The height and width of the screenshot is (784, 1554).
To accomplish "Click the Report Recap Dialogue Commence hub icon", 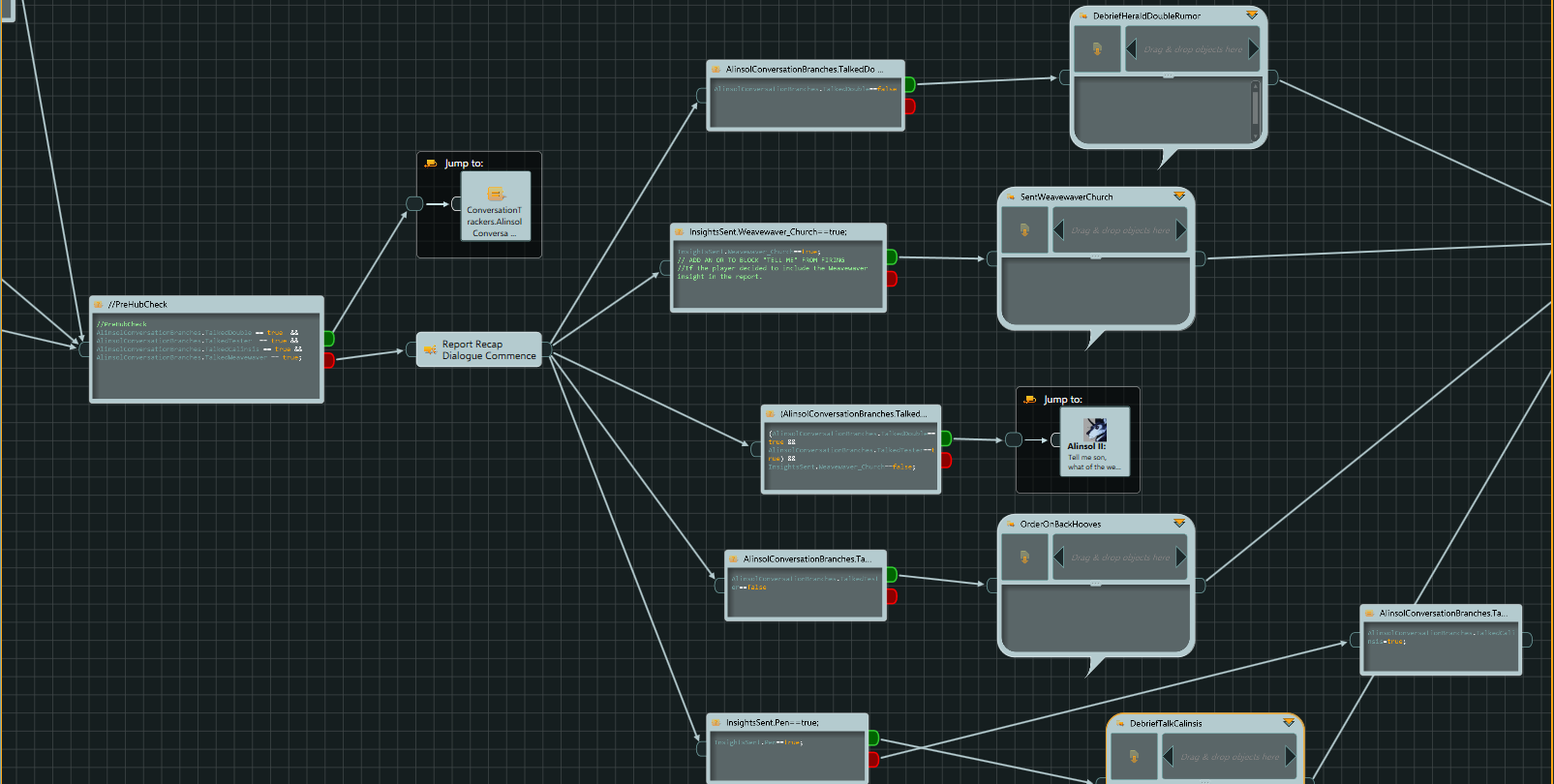I will (430, 350).
